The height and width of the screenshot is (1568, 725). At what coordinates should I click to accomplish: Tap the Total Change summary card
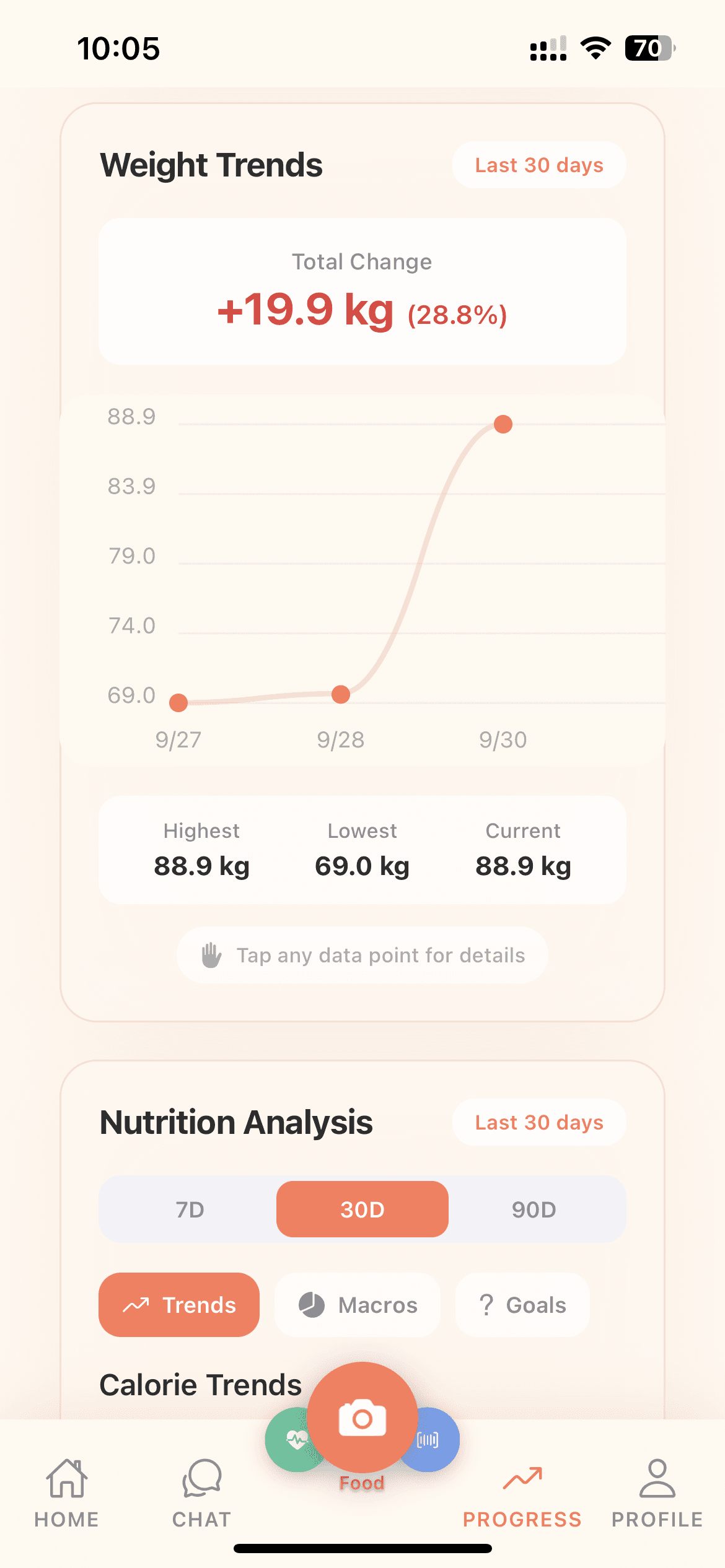click(x=362, y=291)
